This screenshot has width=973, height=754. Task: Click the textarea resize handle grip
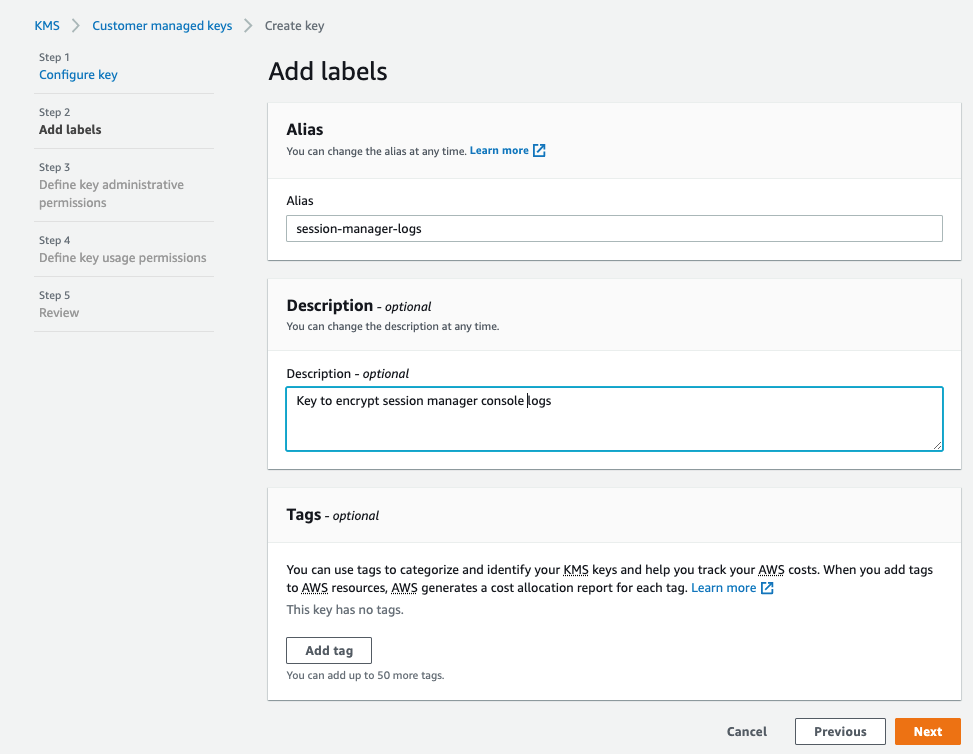938,444
